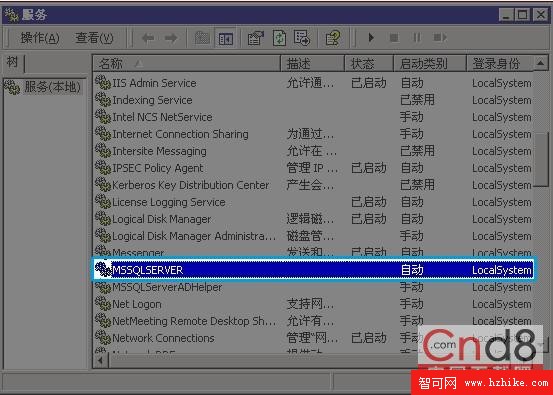The image size is (553, 395).
Task: Click the vertical scrollbar thumb
Action: click(541, 159)
